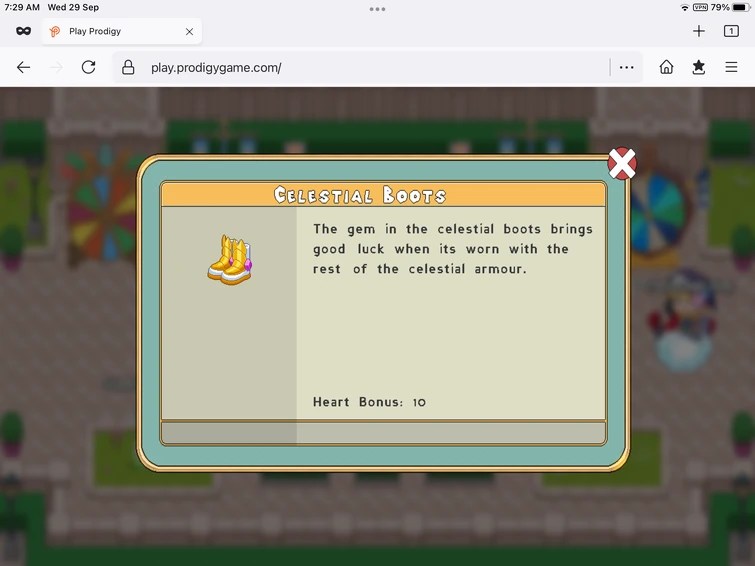Tap the site security lock icon
The height and width of the screenshot is (566, 755).
(x=128, y=67)
